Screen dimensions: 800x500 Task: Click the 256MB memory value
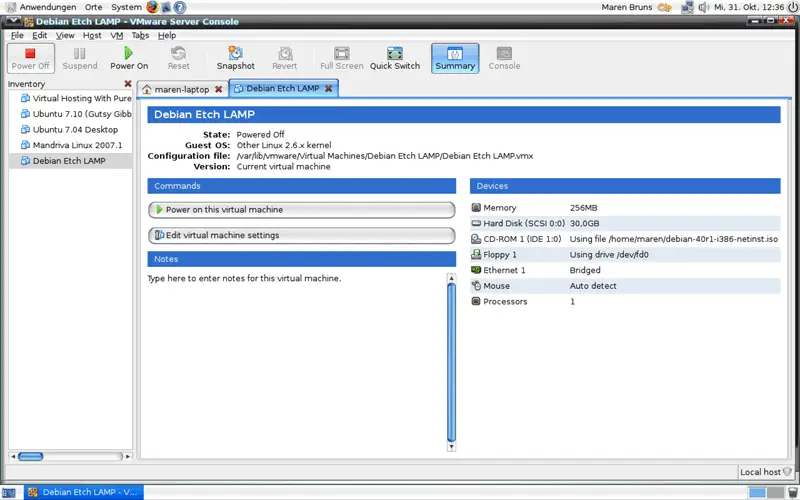(x=583, y=208)
